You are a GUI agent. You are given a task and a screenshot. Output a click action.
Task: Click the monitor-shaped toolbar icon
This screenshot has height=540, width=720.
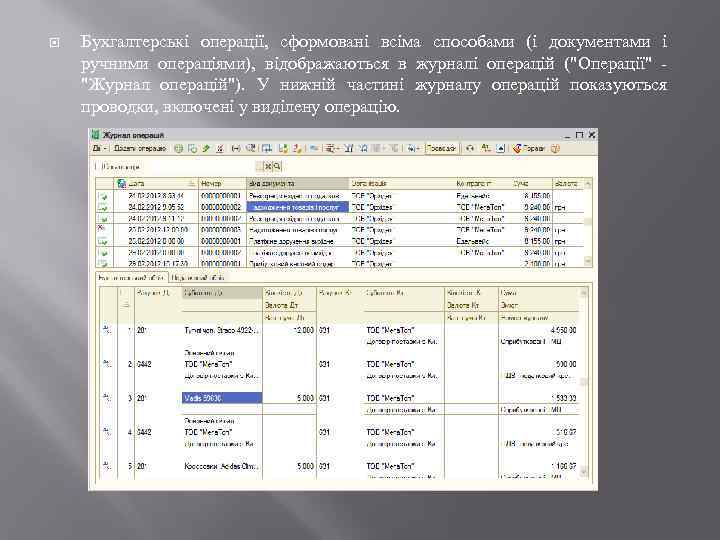pos(267,149)
